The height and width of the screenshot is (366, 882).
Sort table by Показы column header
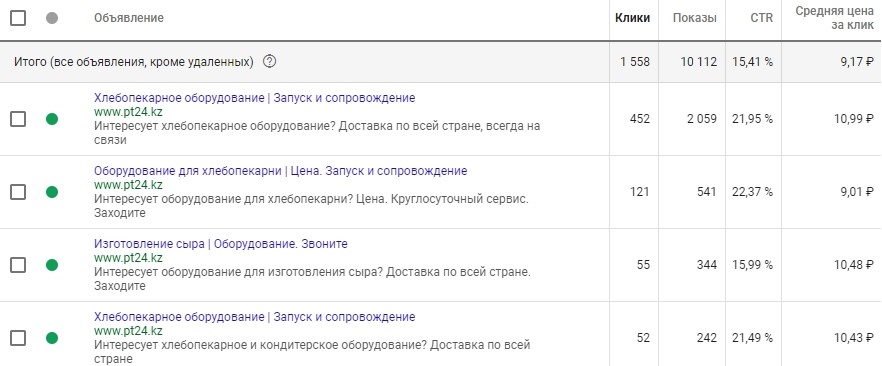click(695, 18)
